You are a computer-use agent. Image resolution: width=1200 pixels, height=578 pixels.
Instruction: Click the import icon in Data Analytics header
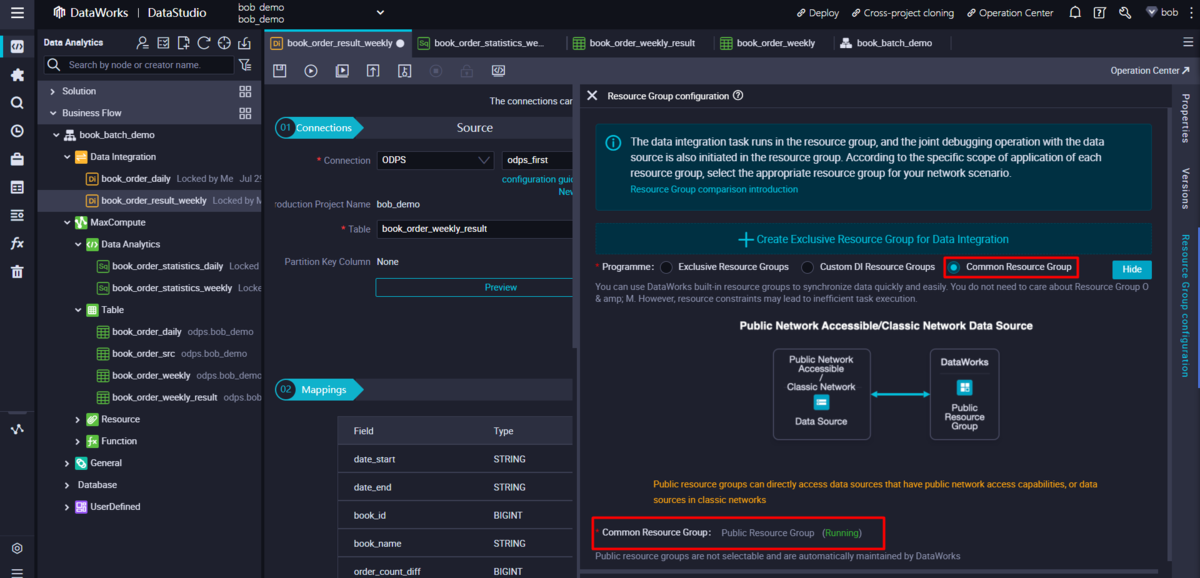(x=244, y=43)
